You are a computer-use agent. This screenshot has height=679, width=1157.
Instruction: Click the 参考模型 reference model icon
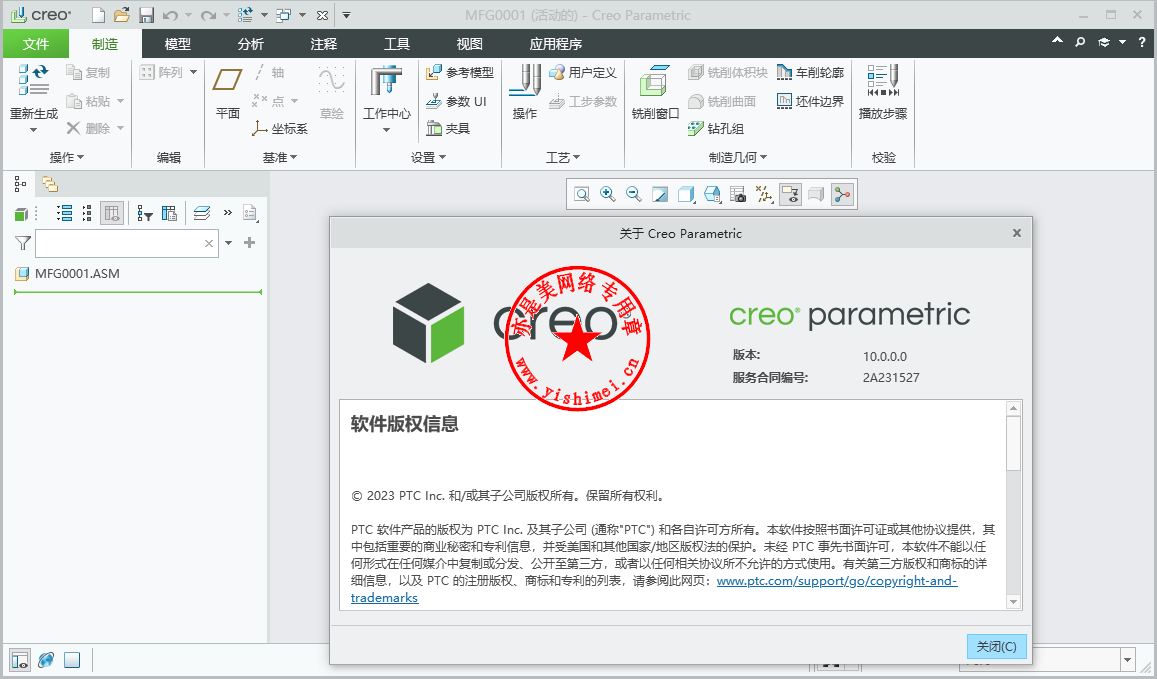[x=460, y=72]
